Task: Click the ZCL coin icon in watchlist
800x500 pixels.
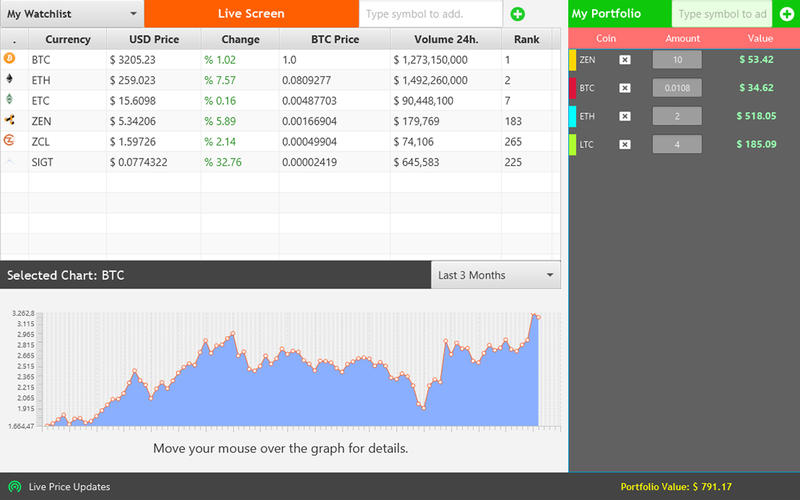Action: [x=10, y=140]
